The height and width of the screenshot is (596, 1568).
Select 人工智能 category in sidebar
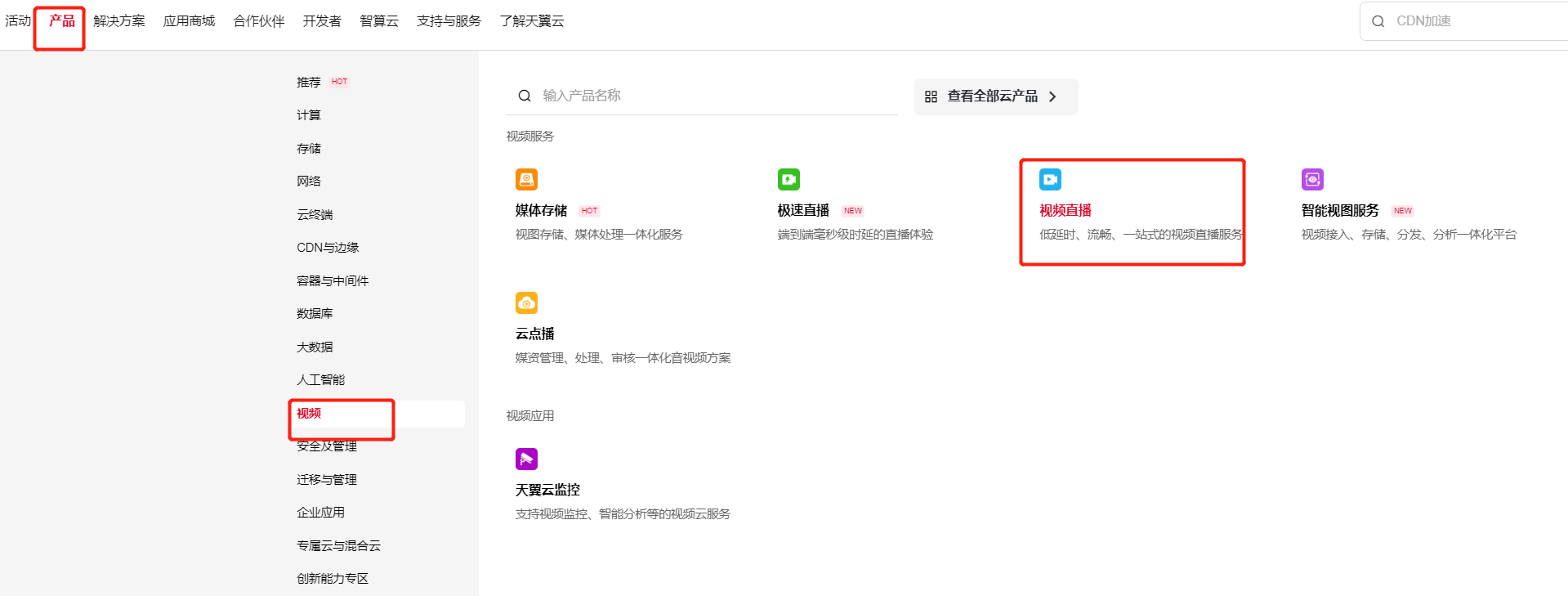coord(320,380)
